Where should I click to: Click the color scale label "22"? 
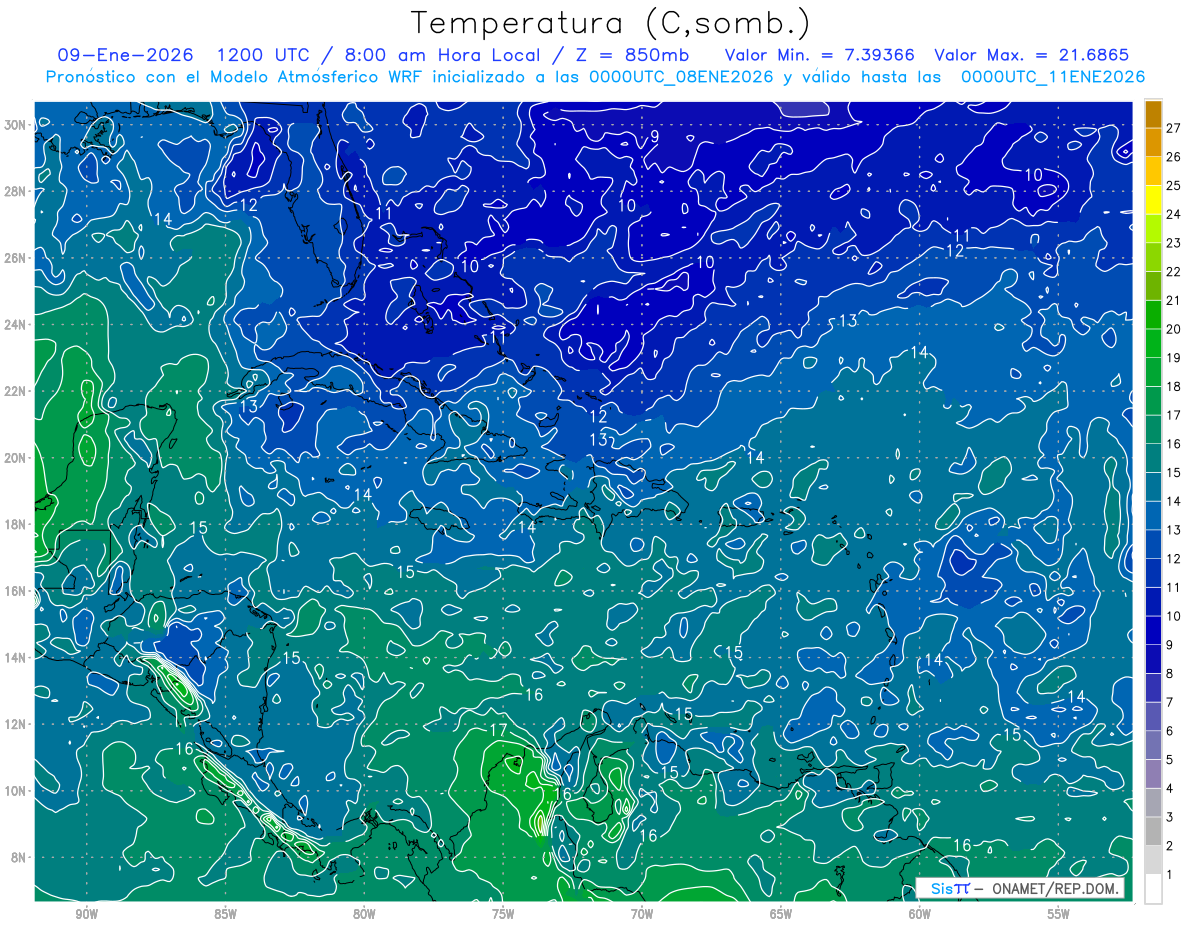coord(1174,272)
